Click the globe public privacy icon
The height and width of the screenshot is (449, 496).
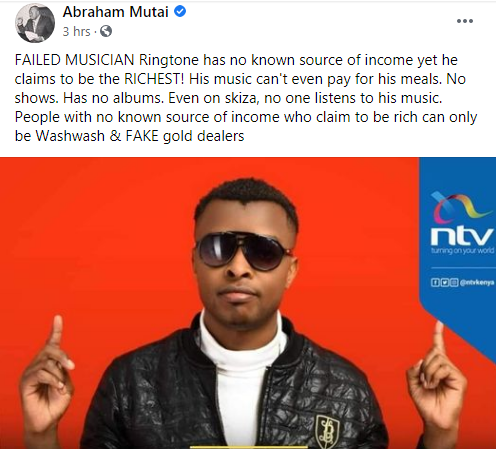tap(106, 31)
